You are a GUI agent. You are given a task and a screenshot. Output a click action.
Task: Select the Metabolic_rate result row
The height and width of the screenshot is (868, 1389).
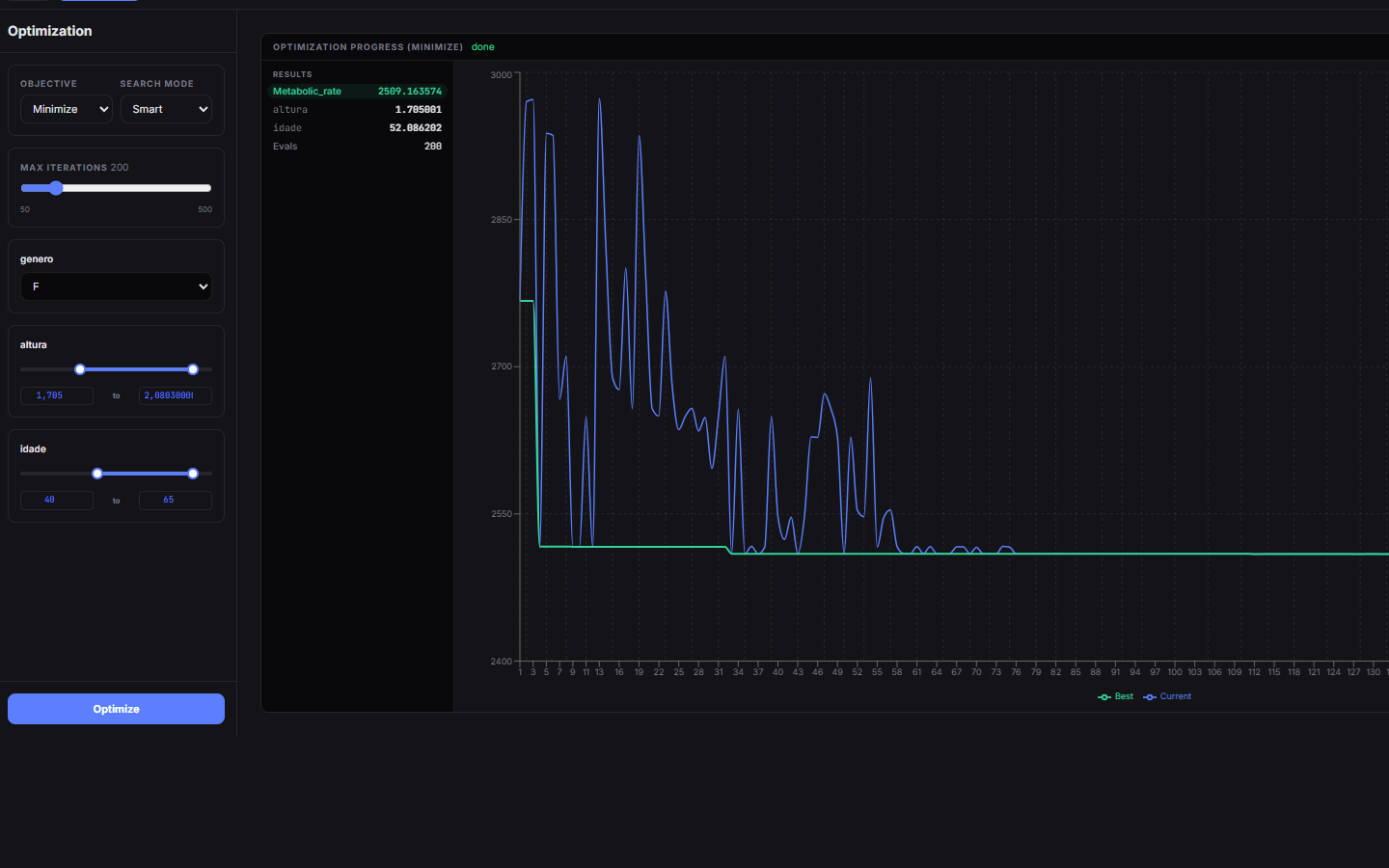coord(357,92)
